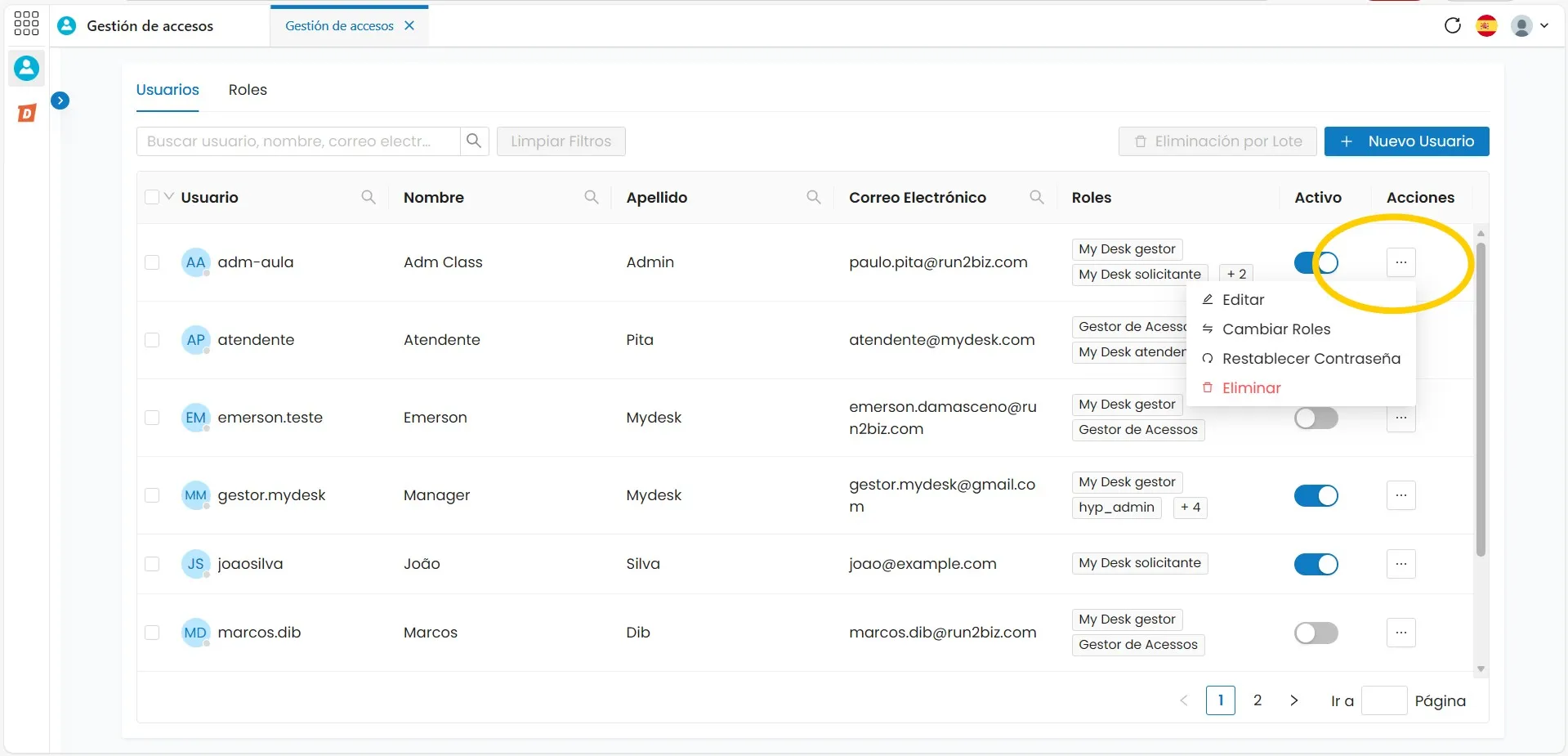Screen dimensions: 1568x756
Task: Go to page 2
Action: pos(1258,700)
